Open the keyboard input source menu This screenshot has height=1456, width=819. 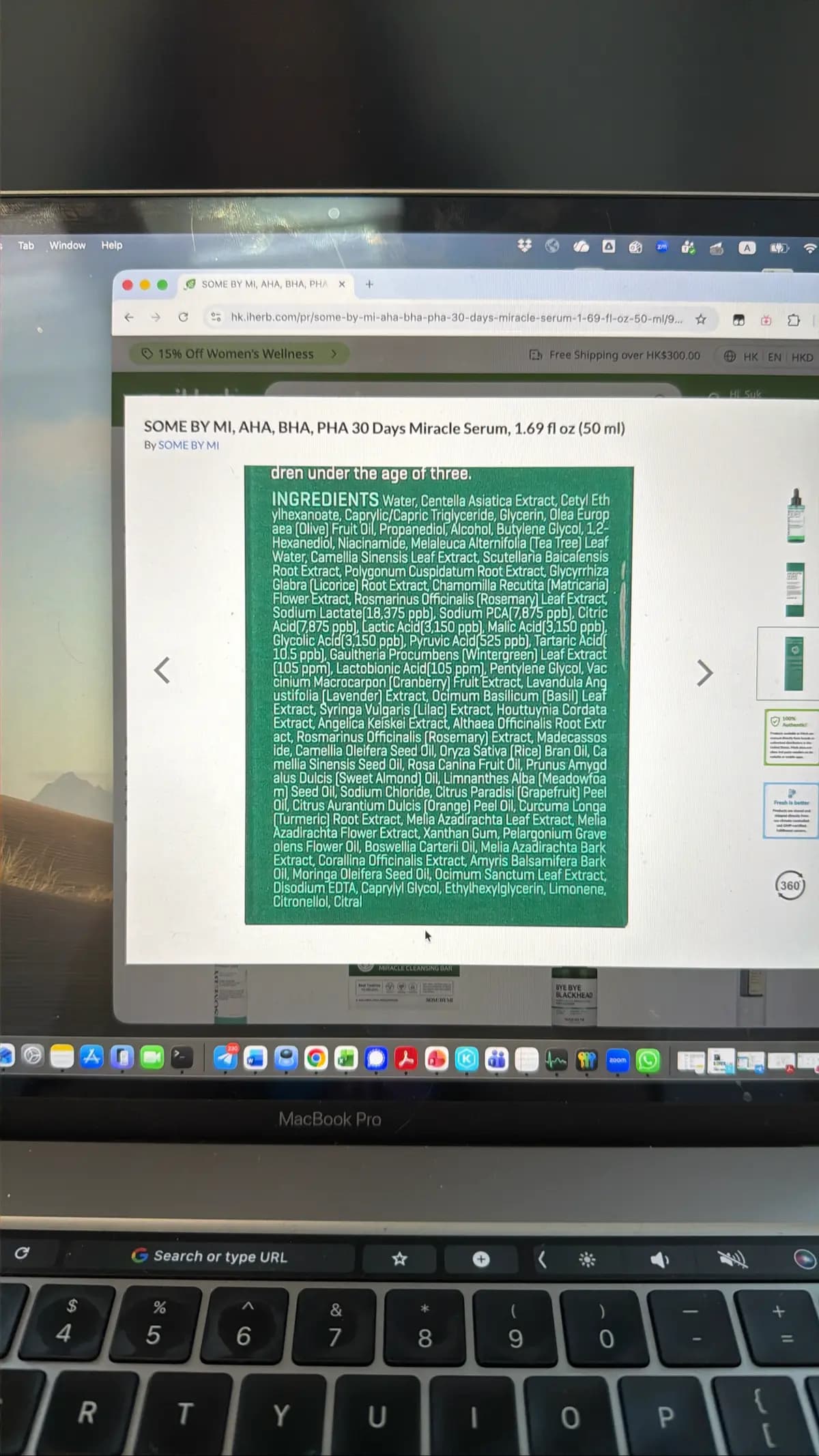point(747,248)
